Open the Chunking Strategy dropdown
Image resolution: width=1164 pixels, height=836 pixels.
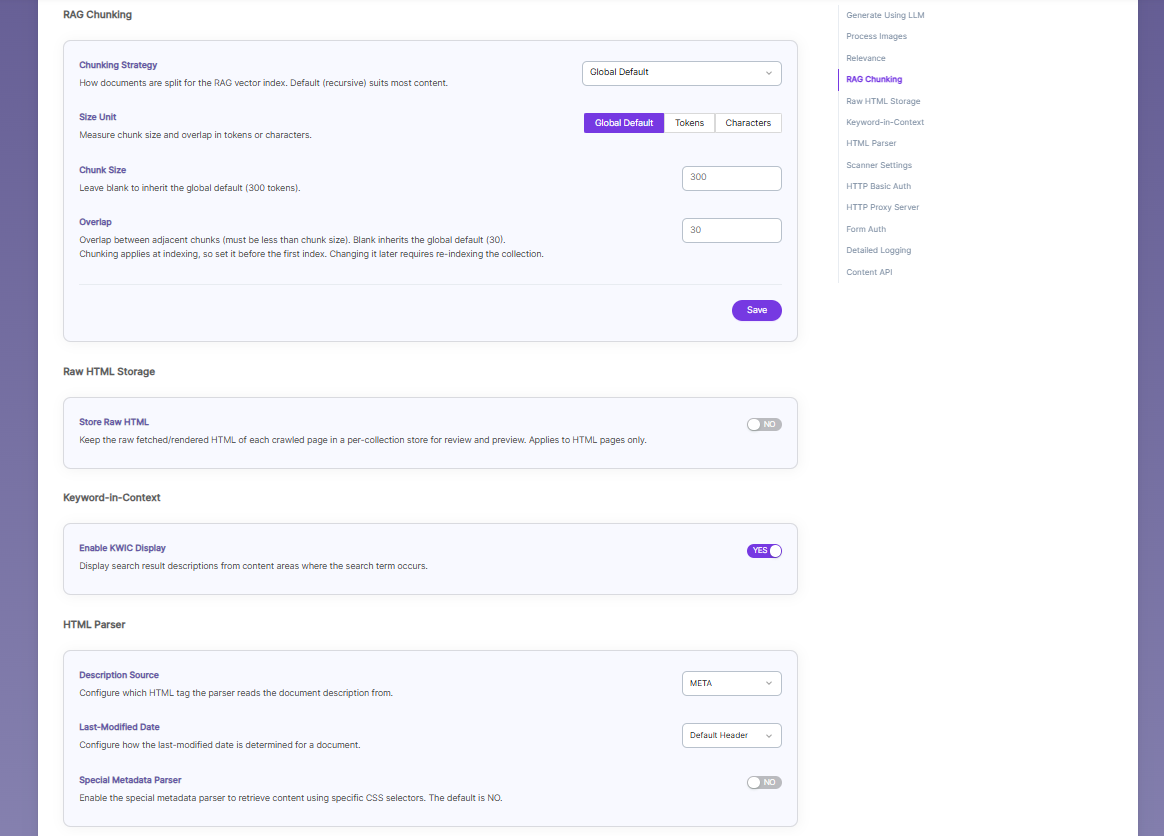click(x=681, y=73)
